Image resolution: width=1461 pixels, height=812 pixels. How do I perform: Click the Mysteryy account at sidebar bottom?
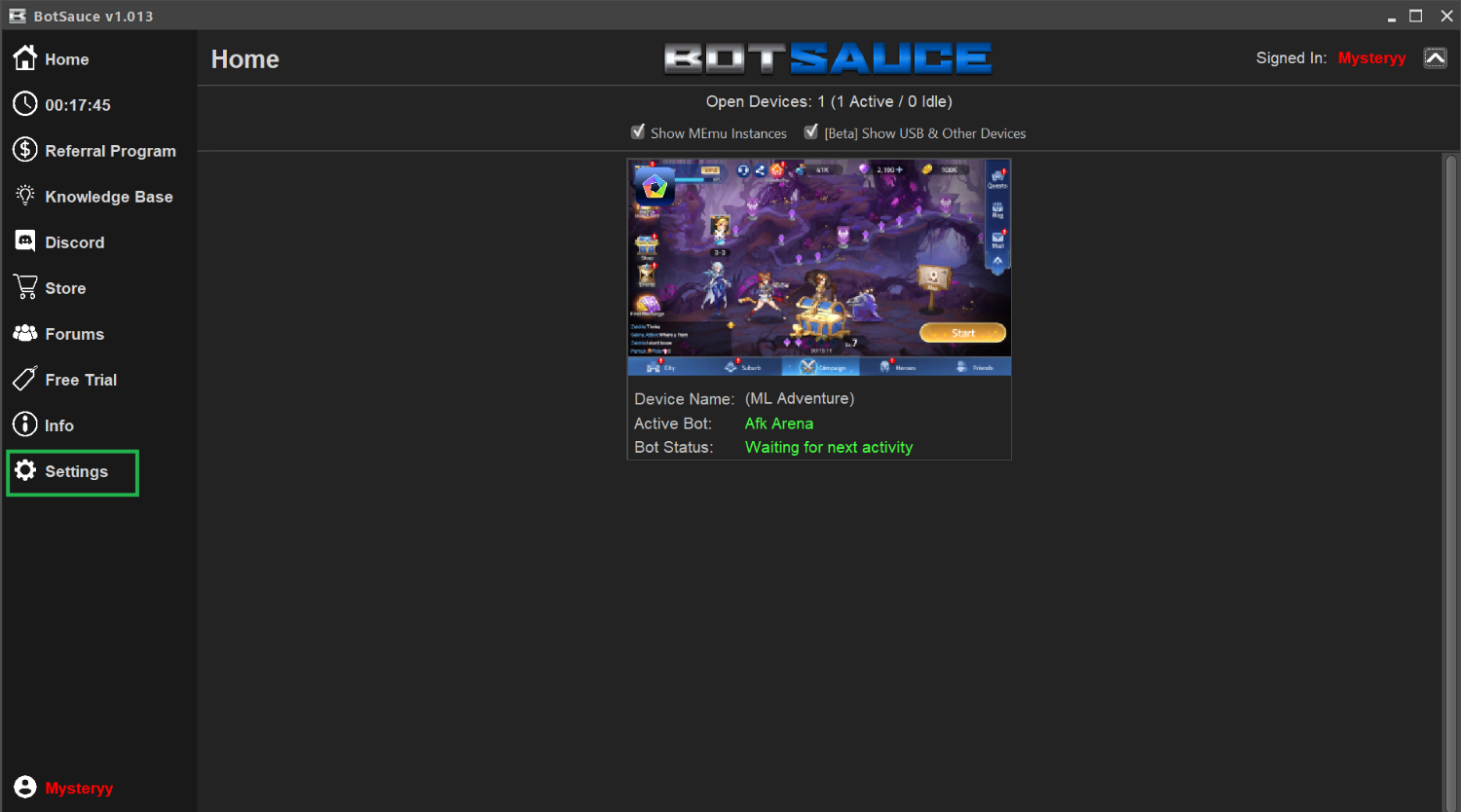click(79, 789)
